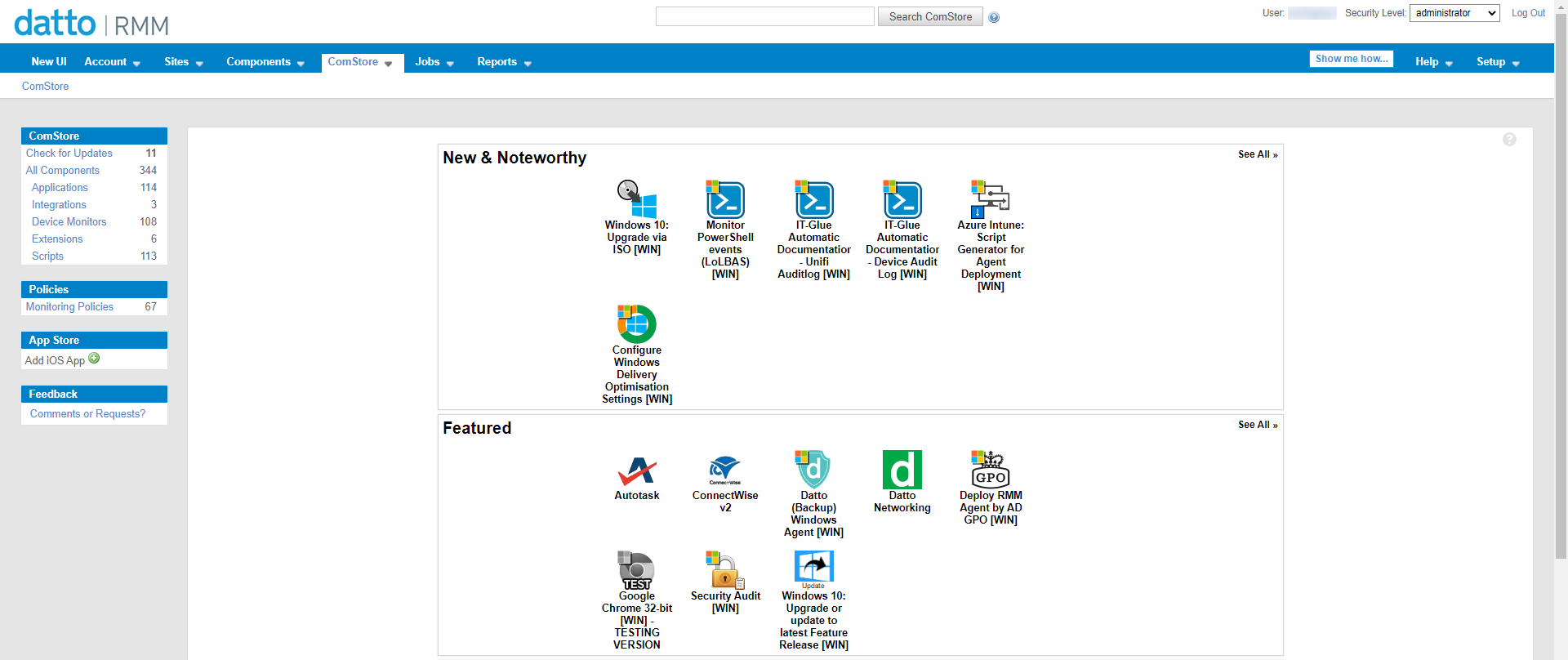Viewport: 1568px width, 660px height.
Task: Open the ConnectWise v2 icon
Action: click(x=725, y=470)
